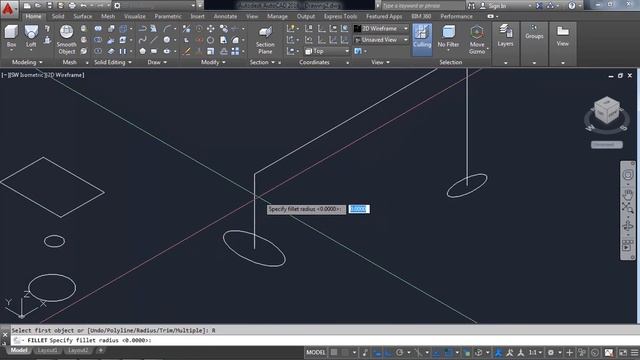Click the Section Plane tool
Viewport: 640px width, 360px height.
(265, 40)
